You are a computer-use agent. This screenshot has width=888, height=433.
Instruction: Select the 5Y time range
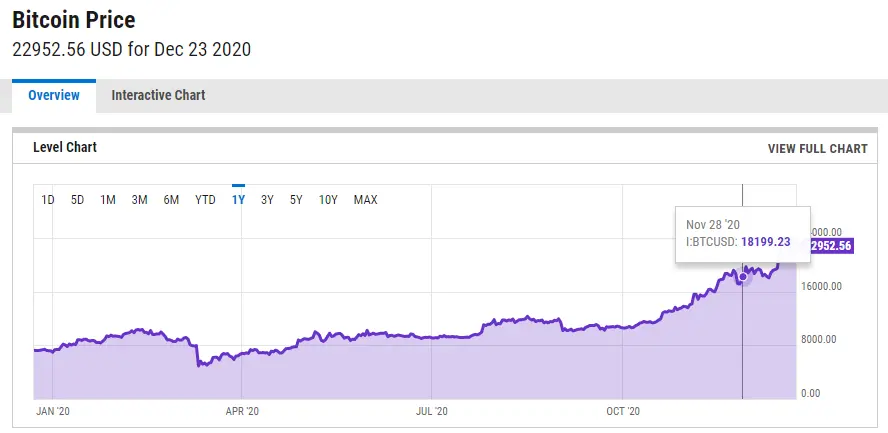(x=296, y=200)
